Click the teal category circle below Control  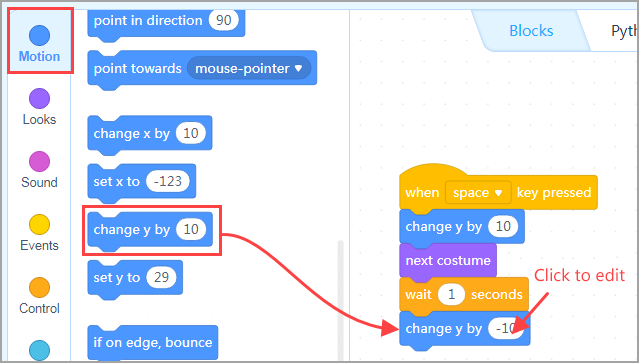(x=40, y=350)
